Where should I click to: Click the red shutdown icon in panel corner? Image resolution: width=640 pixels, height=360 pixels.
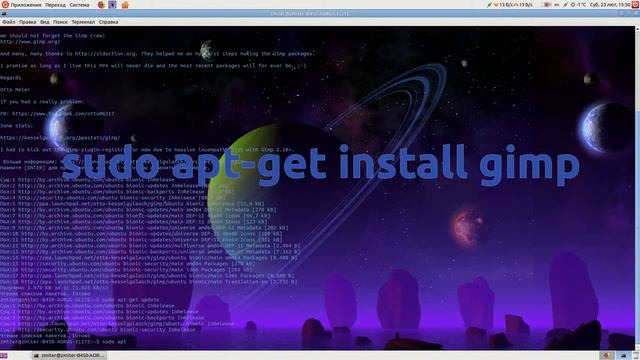pos(635,5)
